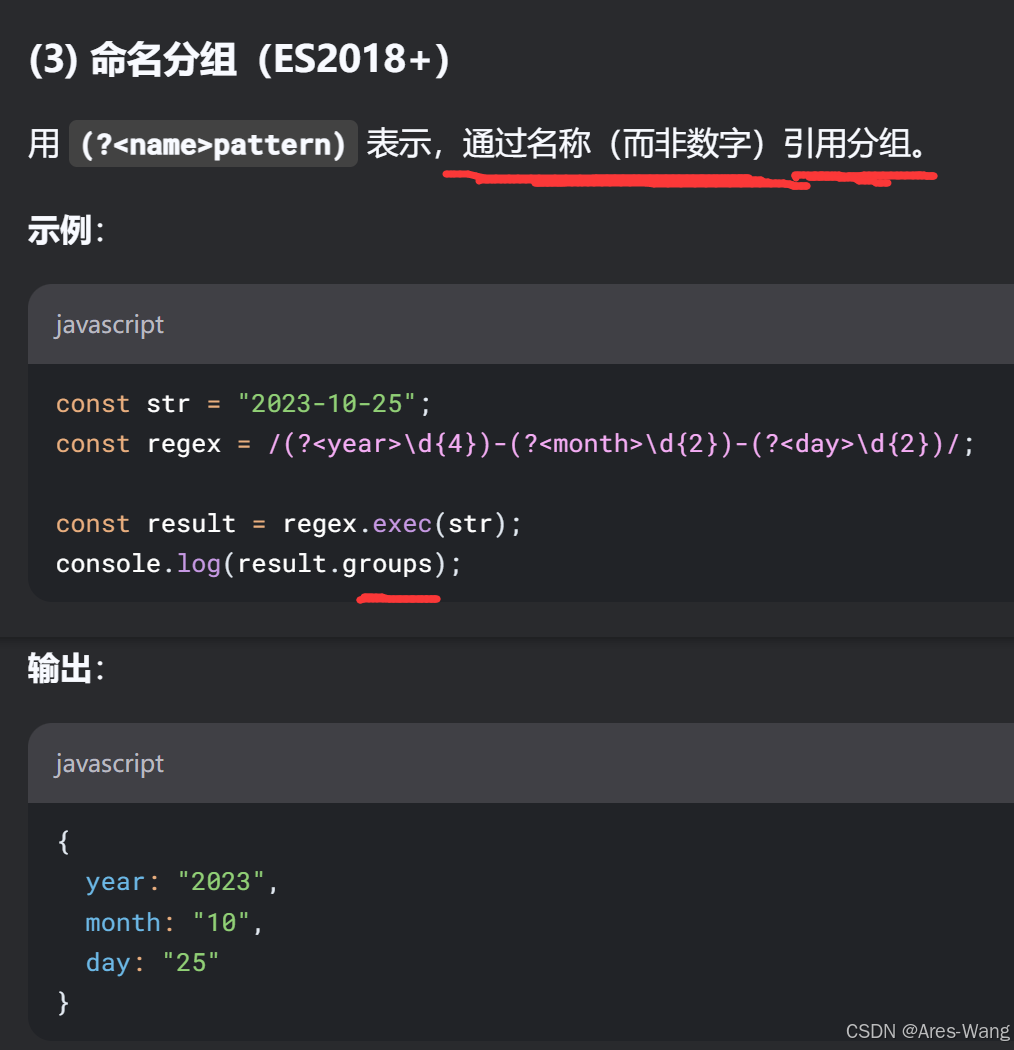The image size is (1014, 1050).
Task: Click the inline code '(?<name>pattern)'
Action: coord(213,144)
